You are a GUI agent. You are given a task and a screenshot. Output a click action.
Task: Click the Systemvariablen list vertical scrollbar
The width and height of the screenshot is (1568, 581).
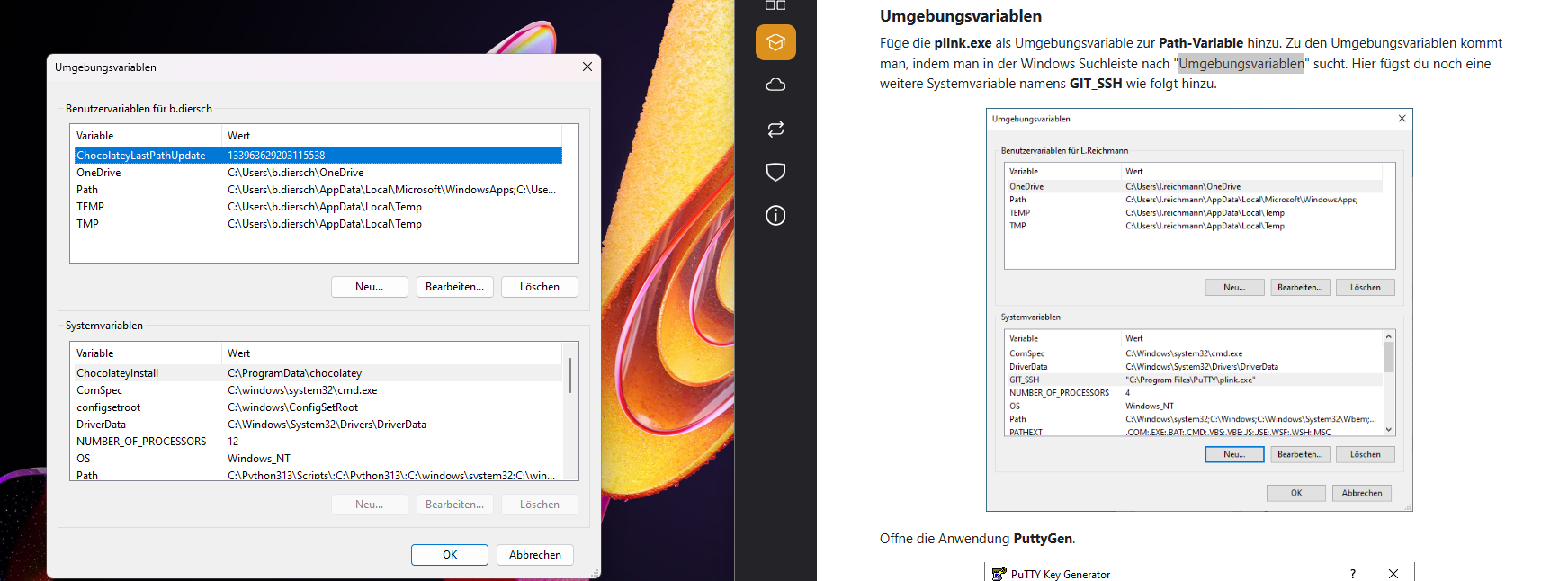pos(570,375)
